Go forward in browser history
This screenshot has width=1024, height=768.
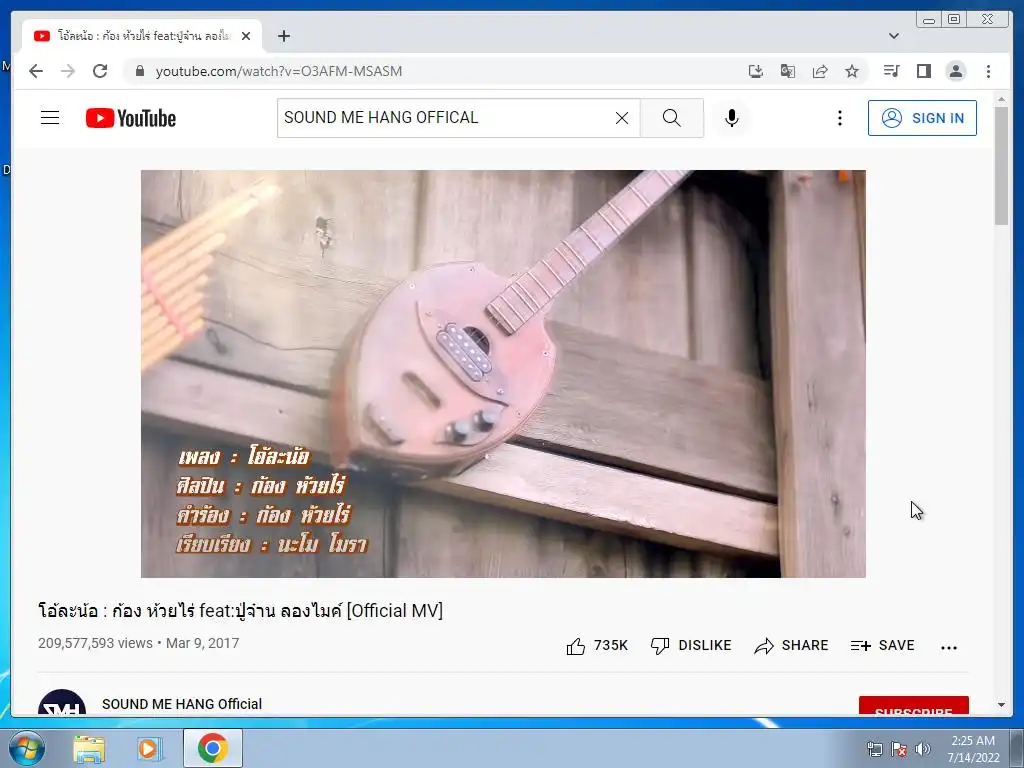[68, 71]
